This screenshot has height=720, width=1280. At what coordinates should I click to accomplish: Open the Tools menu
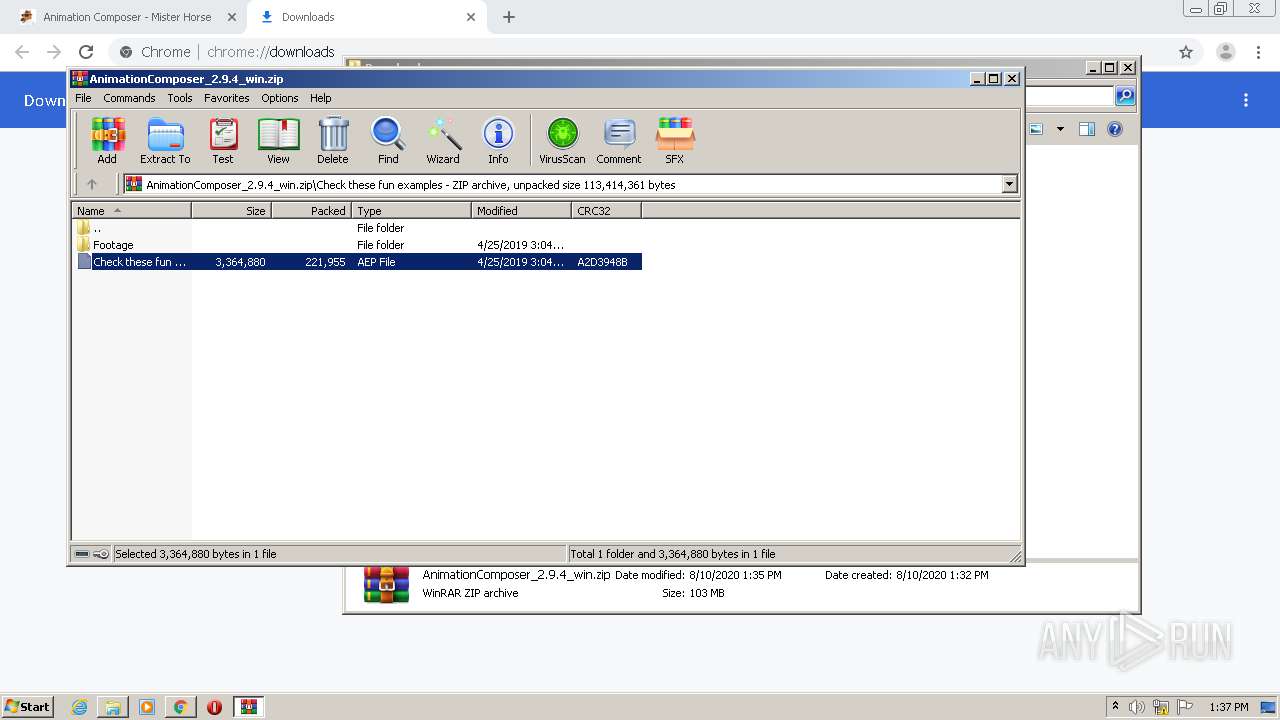tap(180, 98)
